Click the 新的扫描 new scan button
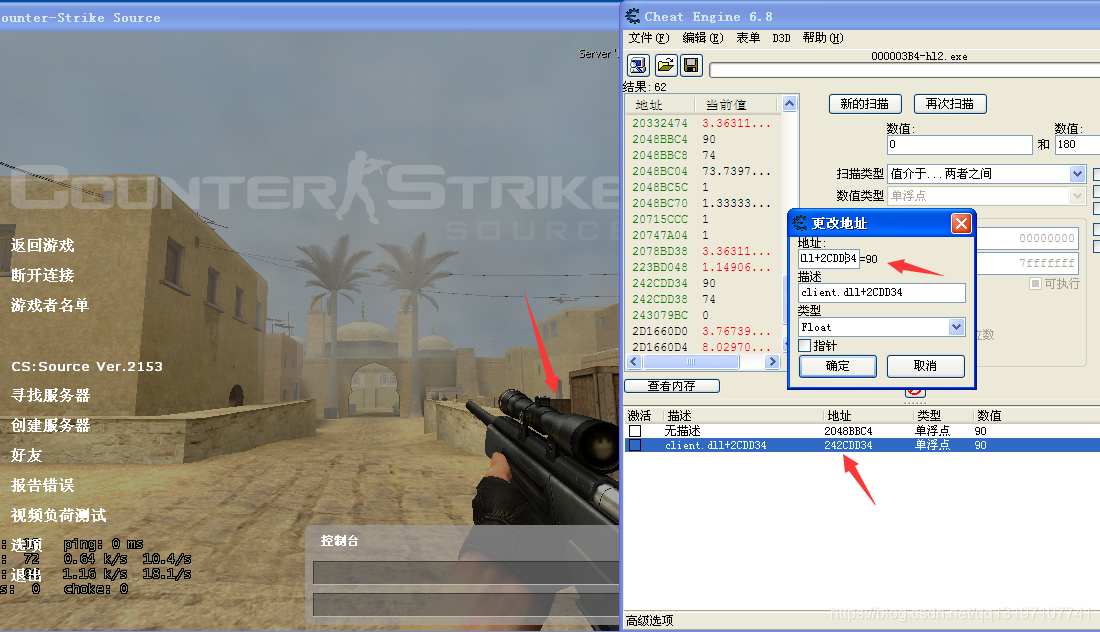 [x=865, y=104]
